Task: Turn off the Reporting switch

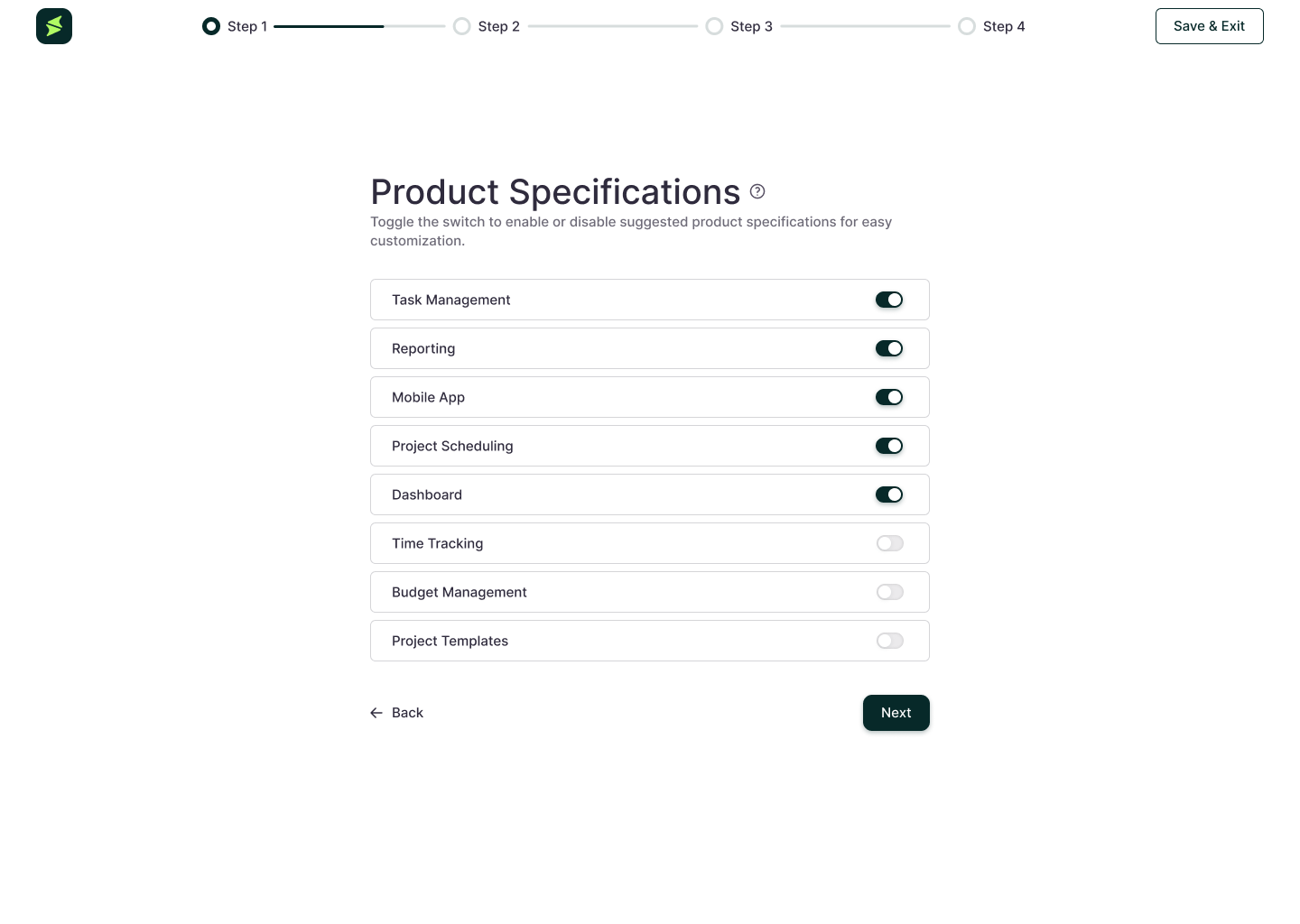Action: pos(889,348)
